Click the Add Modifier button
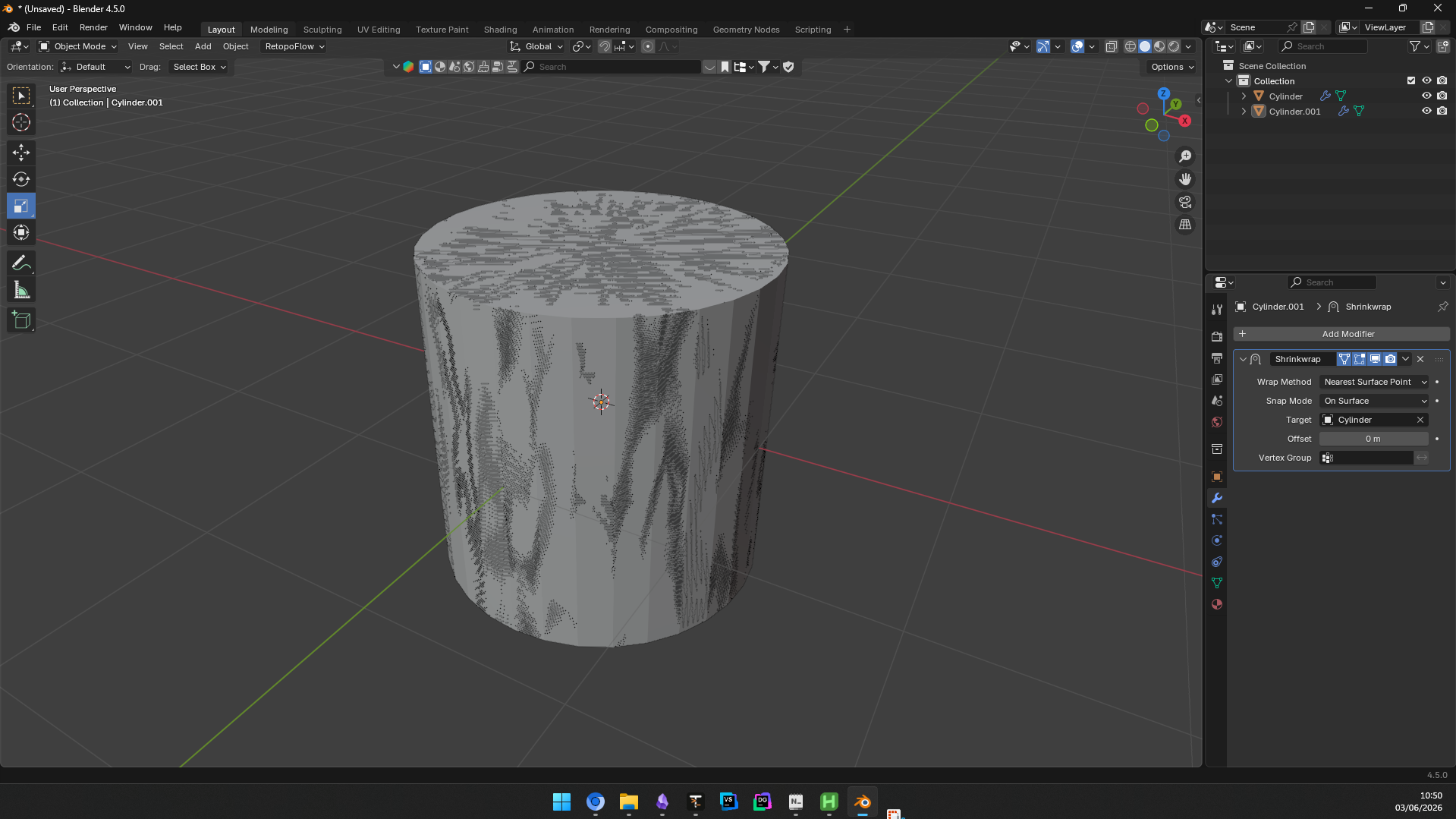The image size is (1456, 819). tap(1341, 334)
